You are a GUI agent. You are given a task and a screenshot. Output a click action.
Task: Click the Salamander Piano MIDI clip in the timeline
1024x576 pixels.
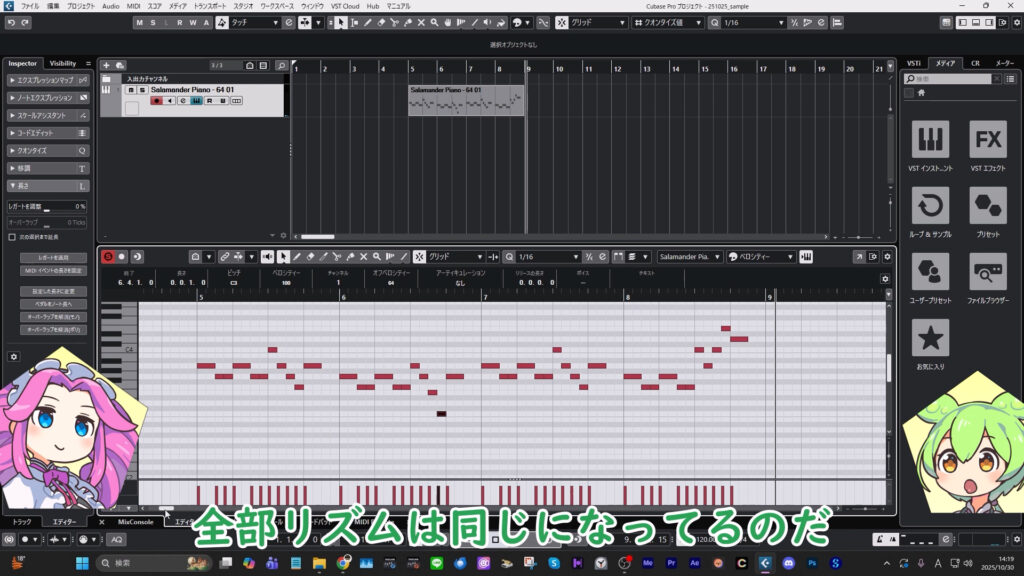(466, 101)
